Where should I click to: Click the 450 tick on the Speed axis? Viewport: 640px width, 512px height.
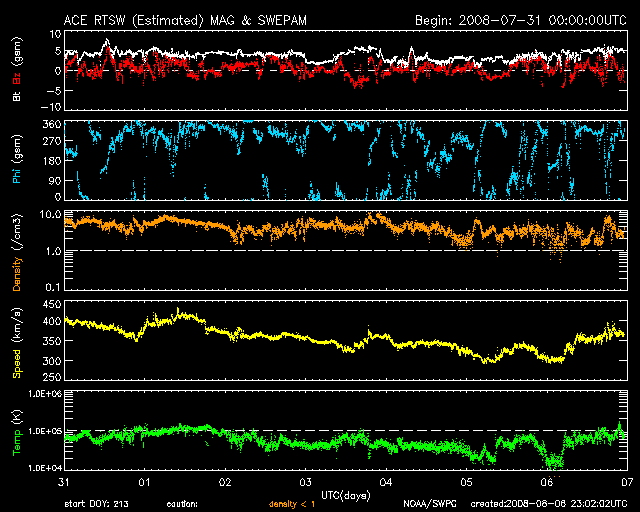click(52, 305)
